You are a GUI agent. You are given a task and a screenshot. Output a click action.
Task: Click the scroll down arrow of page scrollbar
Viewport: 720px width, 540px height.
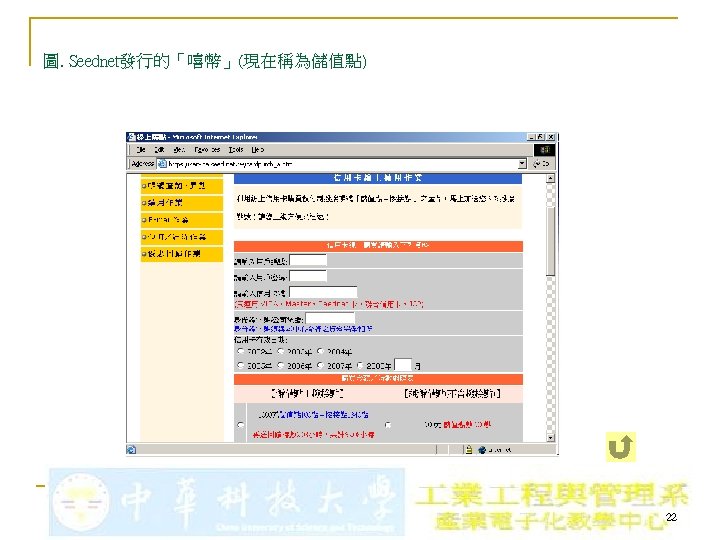pos(551,438)
